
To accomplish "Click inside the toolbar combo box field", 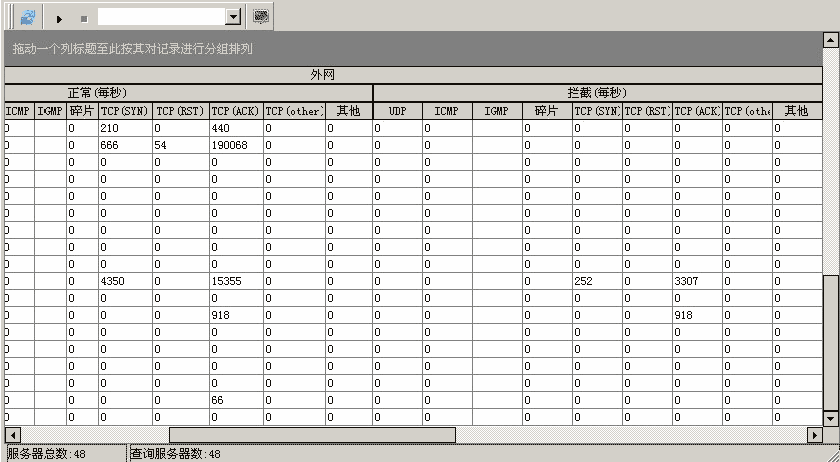I will [x=161, y=17].
